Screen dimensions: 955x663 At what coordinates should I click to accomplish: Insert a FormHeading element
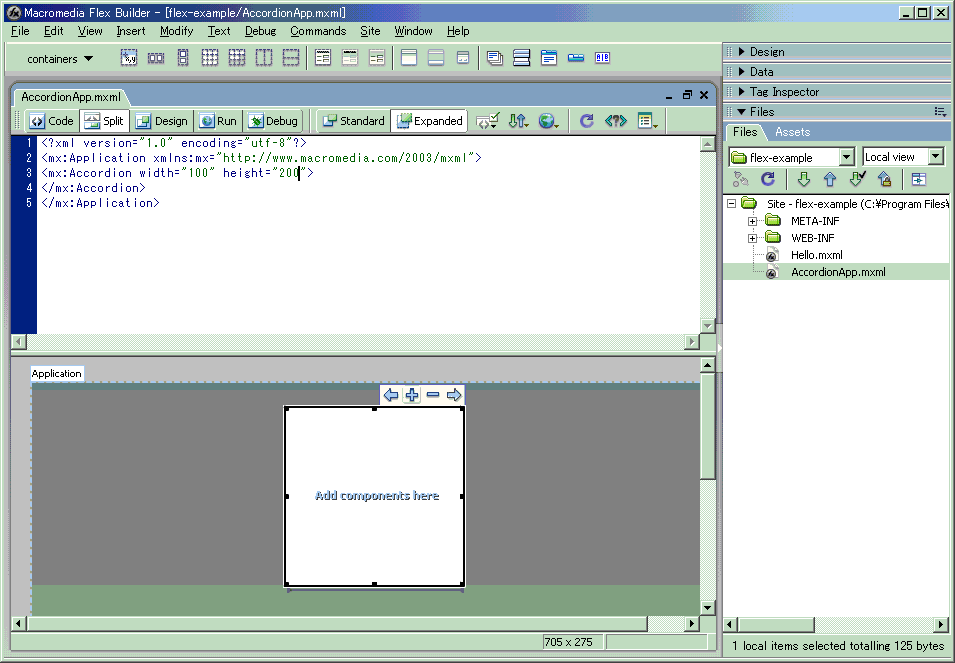(350, 58)
